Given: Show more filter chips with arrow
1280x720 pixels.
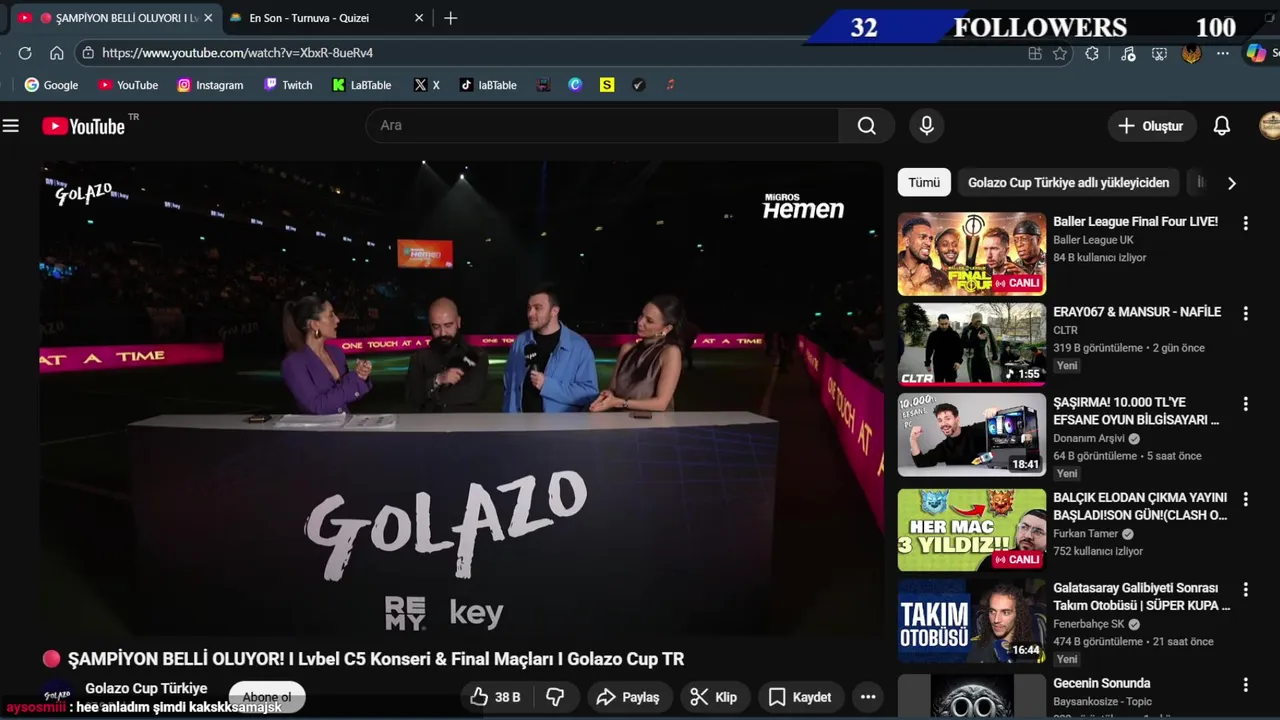Looking at the screenshot, I should pos(1231,183).
